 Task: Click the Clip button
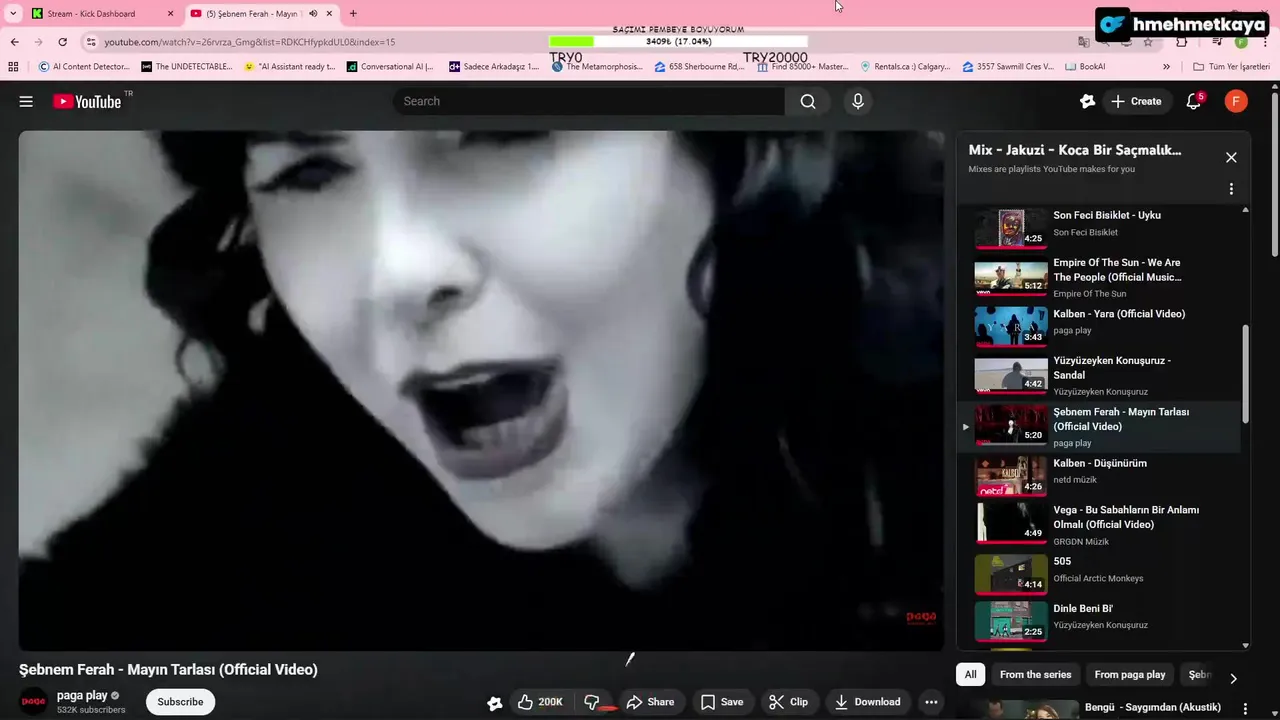[788, 702]
